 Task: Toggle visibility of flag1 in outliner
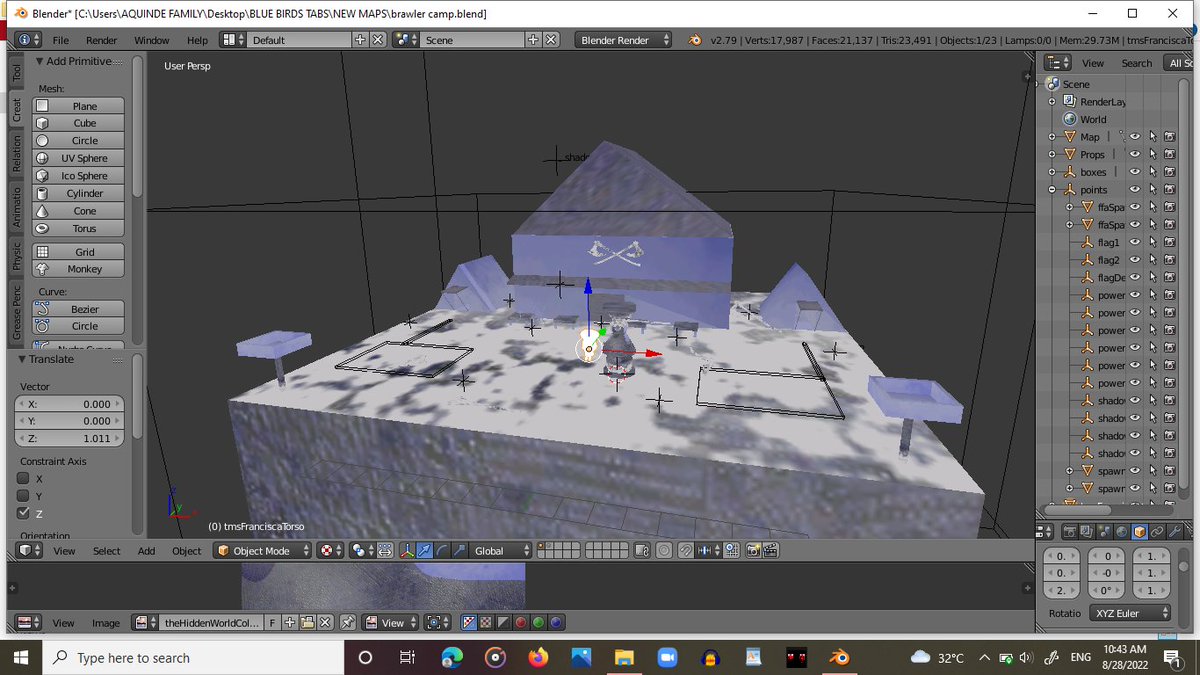(x=1135, y=242)
